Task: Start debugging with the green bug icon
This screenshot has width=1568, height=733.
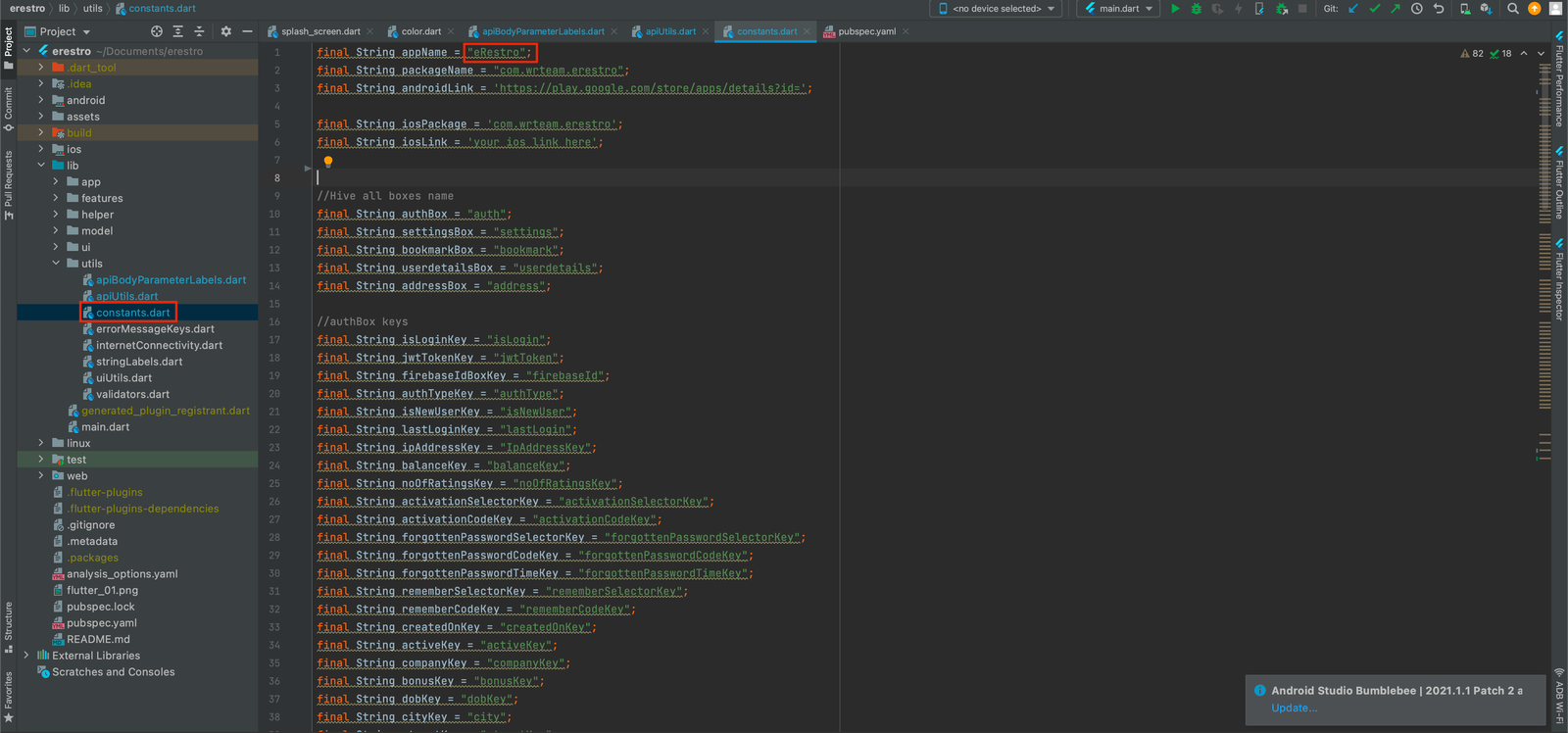Action: click(1196, 9)
